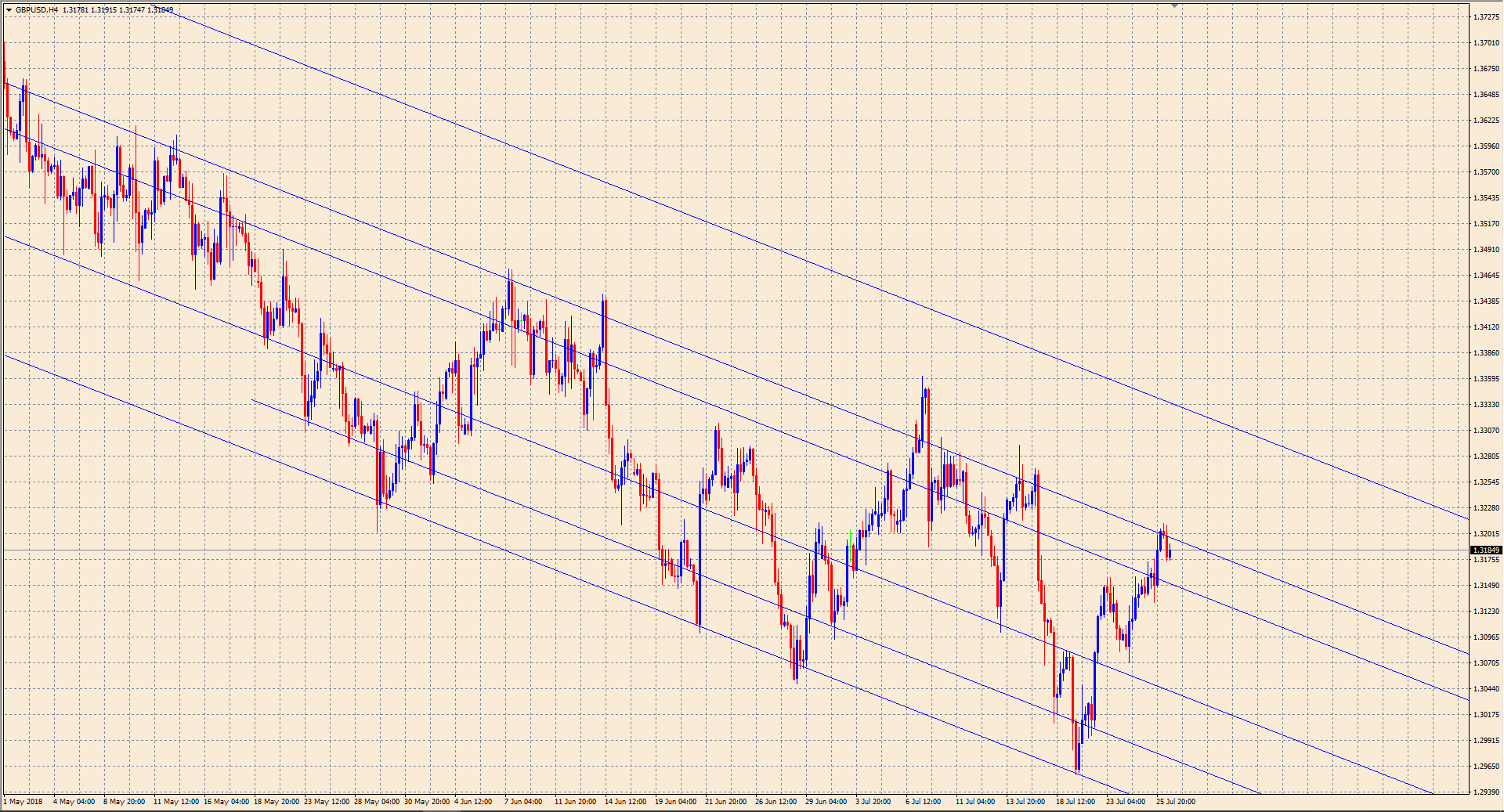
Task: Click the 1.34385 price axis label
Action: tap(1486, 301)
